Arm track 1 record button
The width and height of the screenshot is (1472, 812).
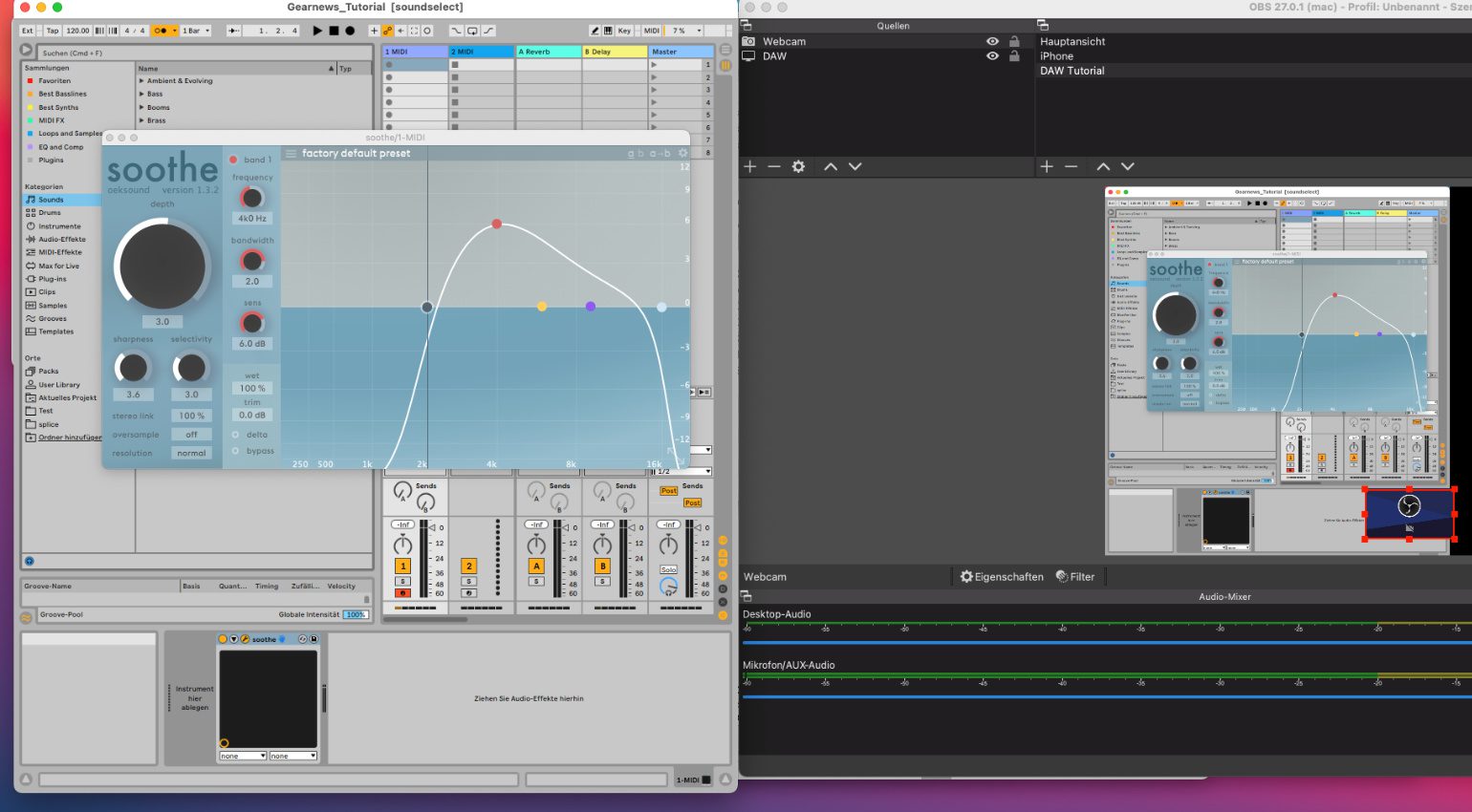[x=402, y=593]
